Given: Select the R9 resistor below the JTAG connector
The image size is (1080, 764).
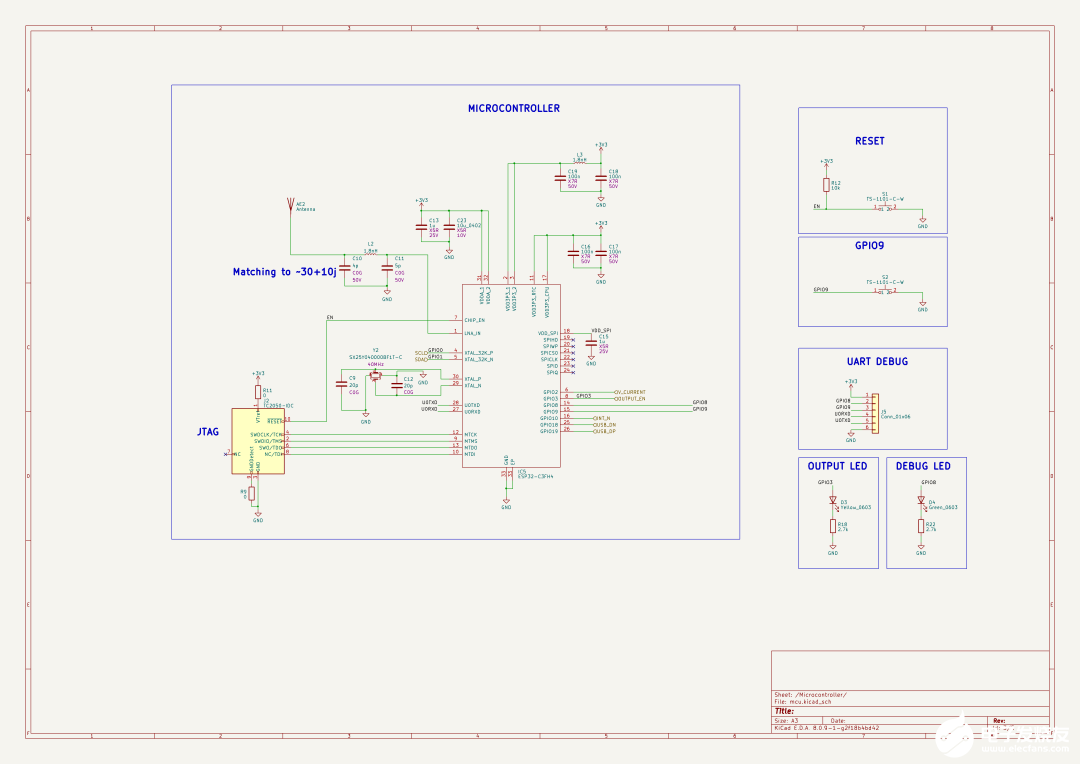Looking at the screenshot, I should point(252,493).
